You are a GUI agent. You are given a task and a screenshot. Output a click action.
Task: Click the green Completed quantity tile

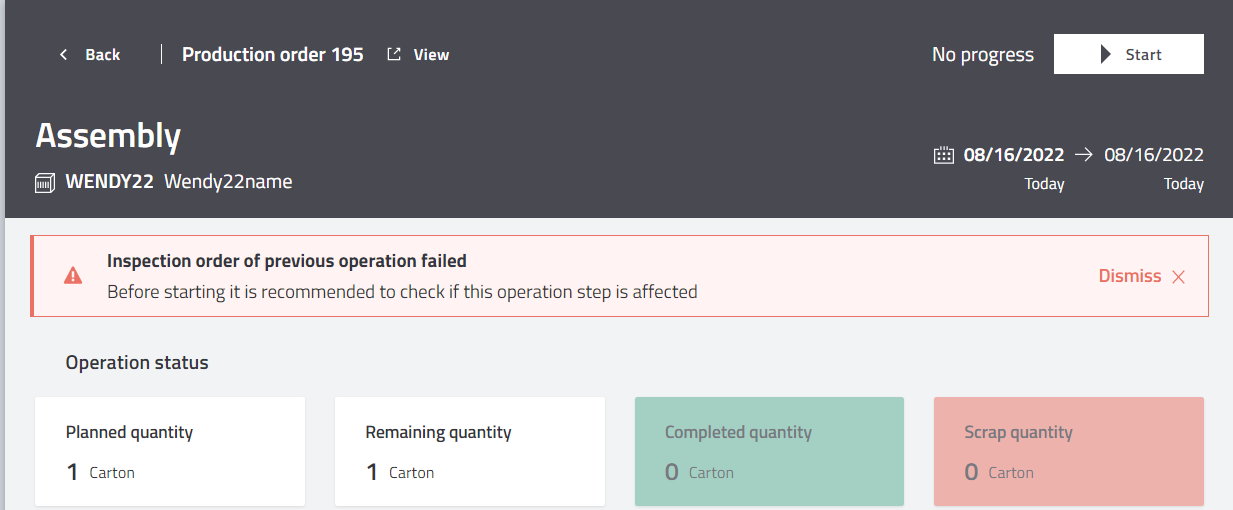point(769,451)
